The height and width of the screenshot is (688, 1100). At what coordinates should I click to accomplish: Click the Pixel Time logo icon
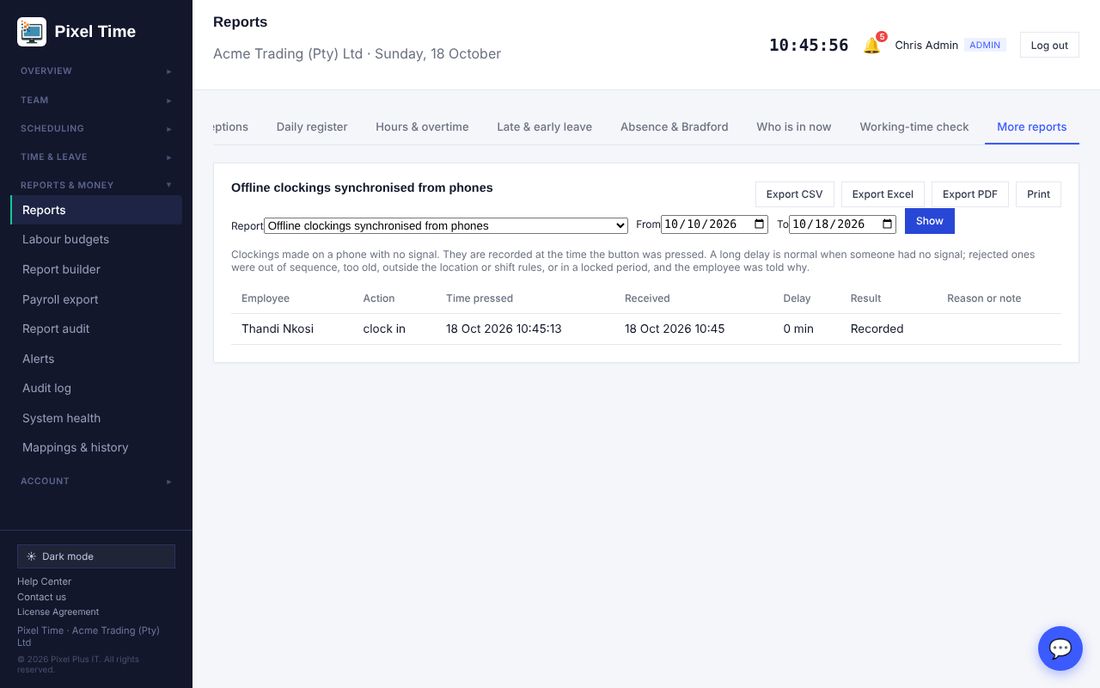pos(32,32)
